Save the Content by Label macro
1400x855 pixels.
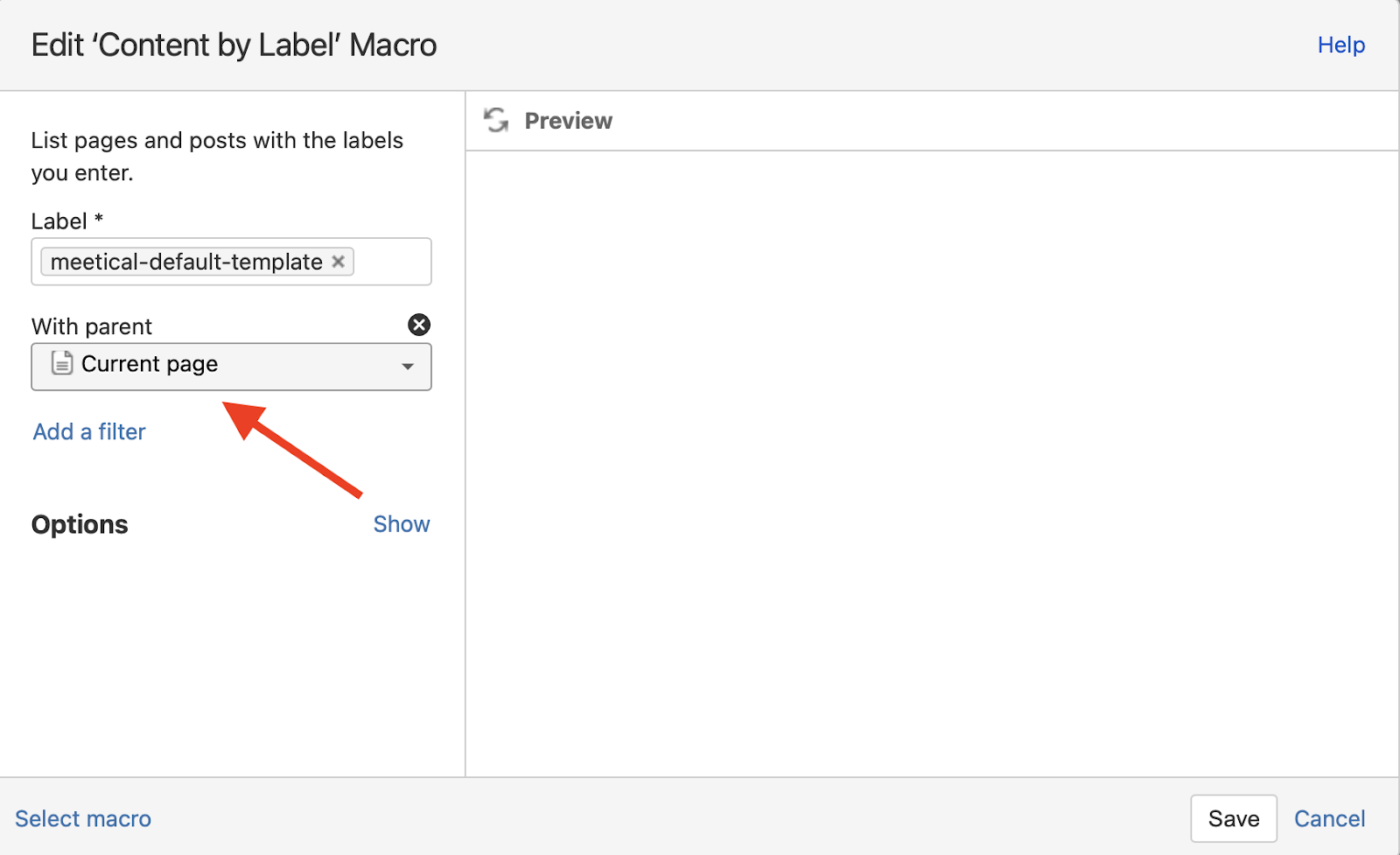coord(1234,817)
